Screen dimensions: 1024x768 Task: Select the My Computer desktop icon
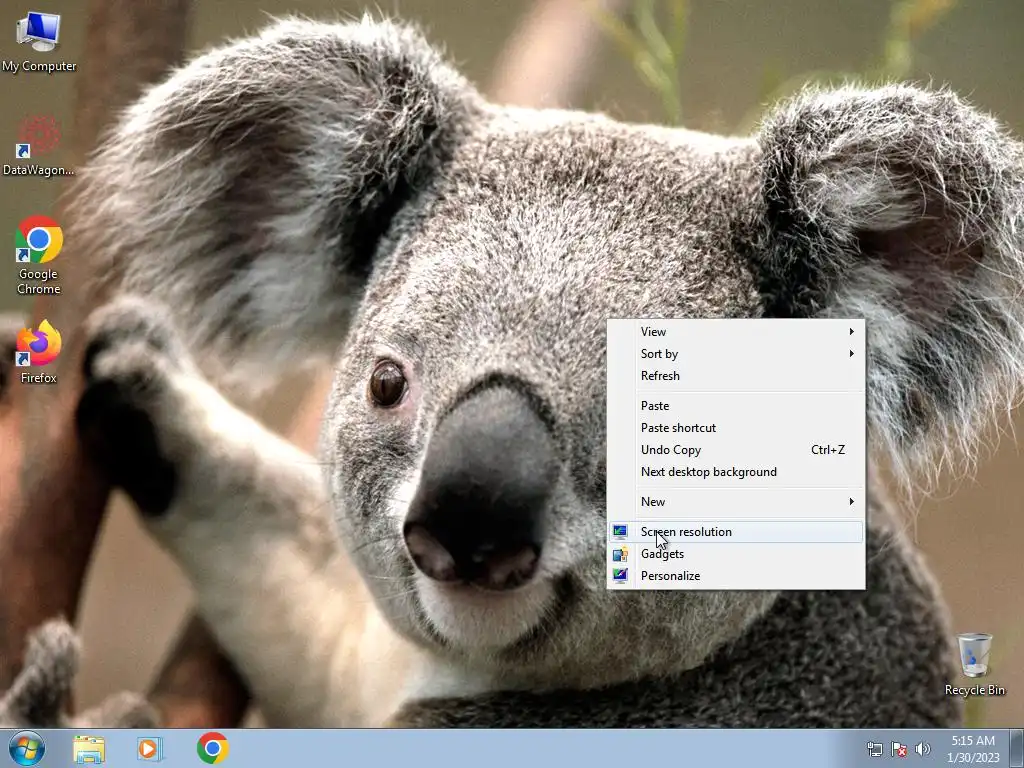point(39,41)
